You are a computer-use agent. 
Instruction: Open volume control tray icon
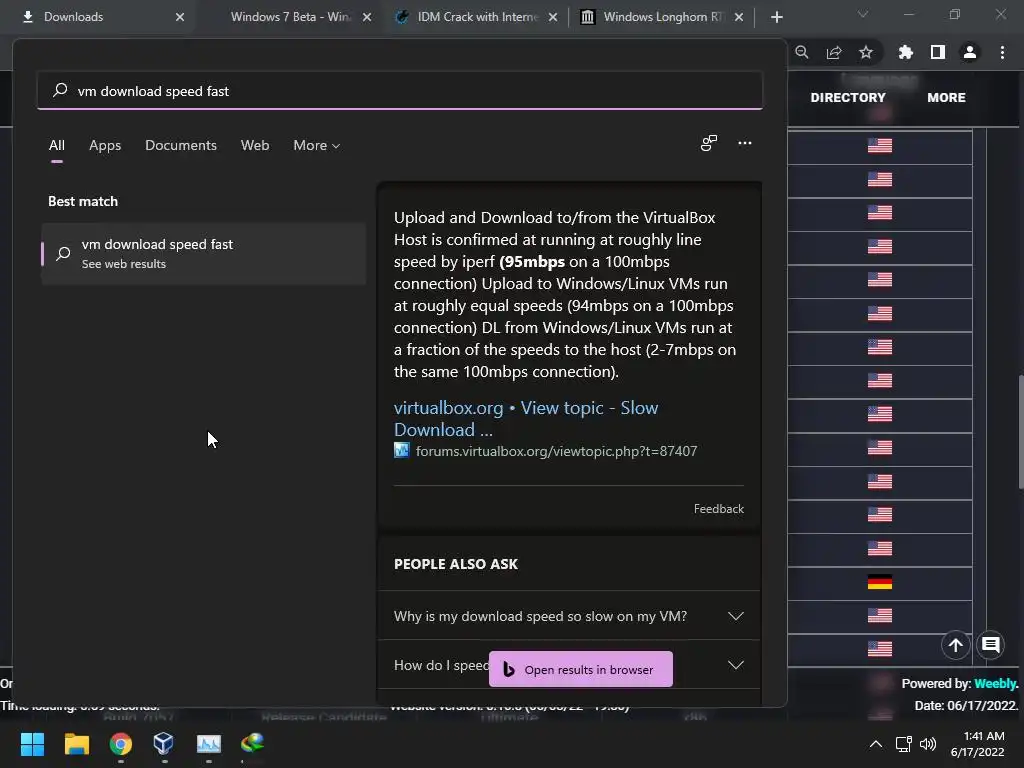[927, 744]
